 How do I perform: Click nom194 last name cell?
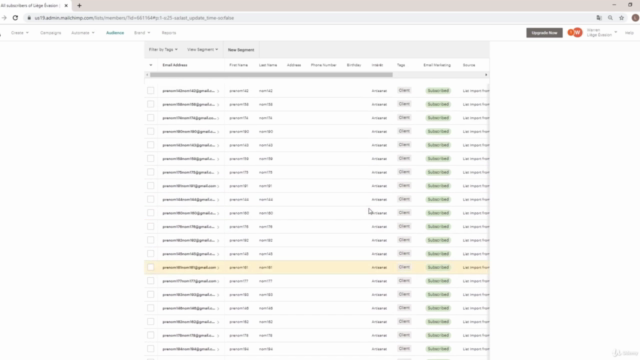[x=266, y=349]
